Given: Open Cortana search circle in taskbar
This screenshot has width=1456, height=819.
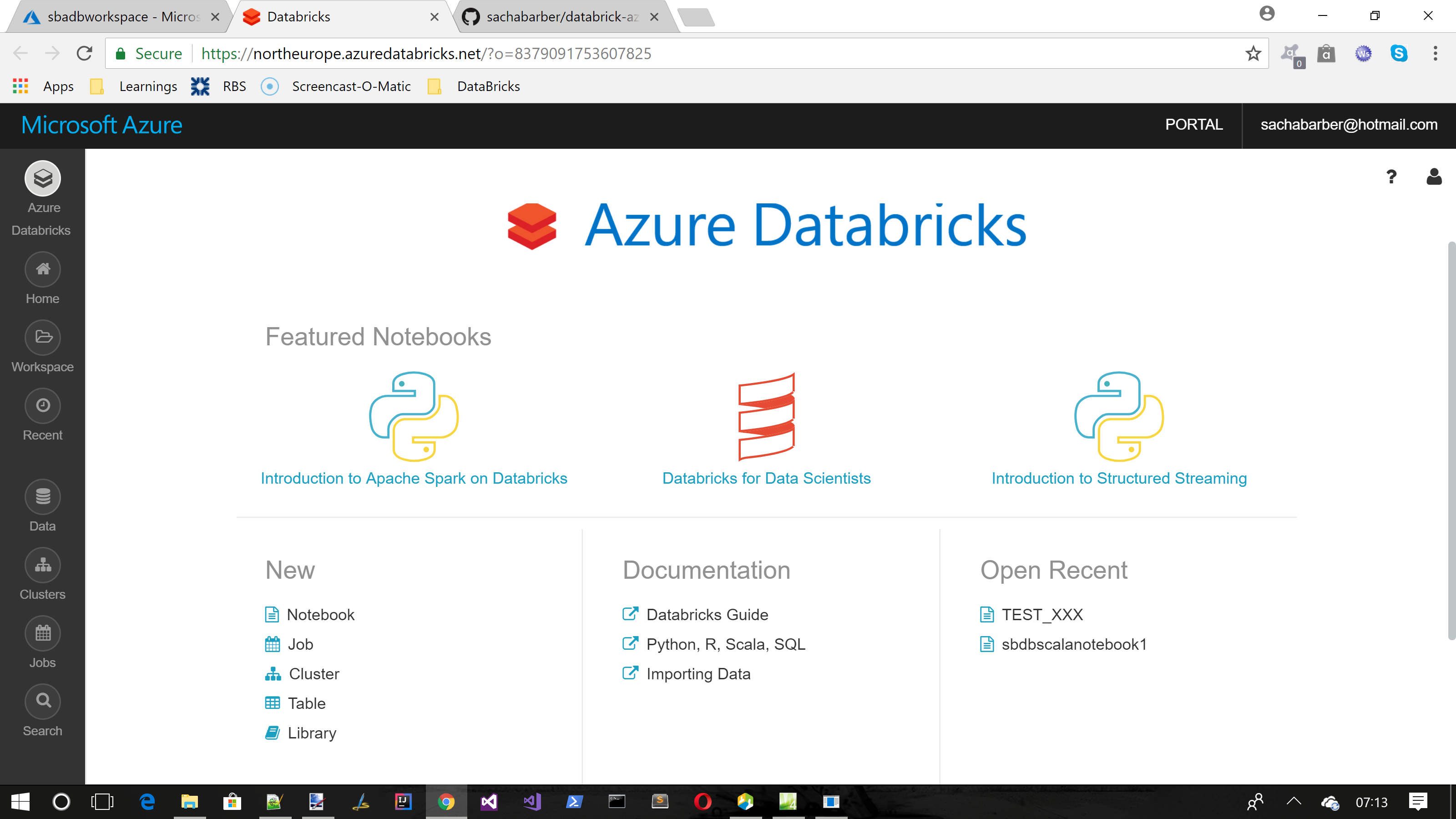Looking at the screenshot, I should pyautogui.click(x=61, y=801).
